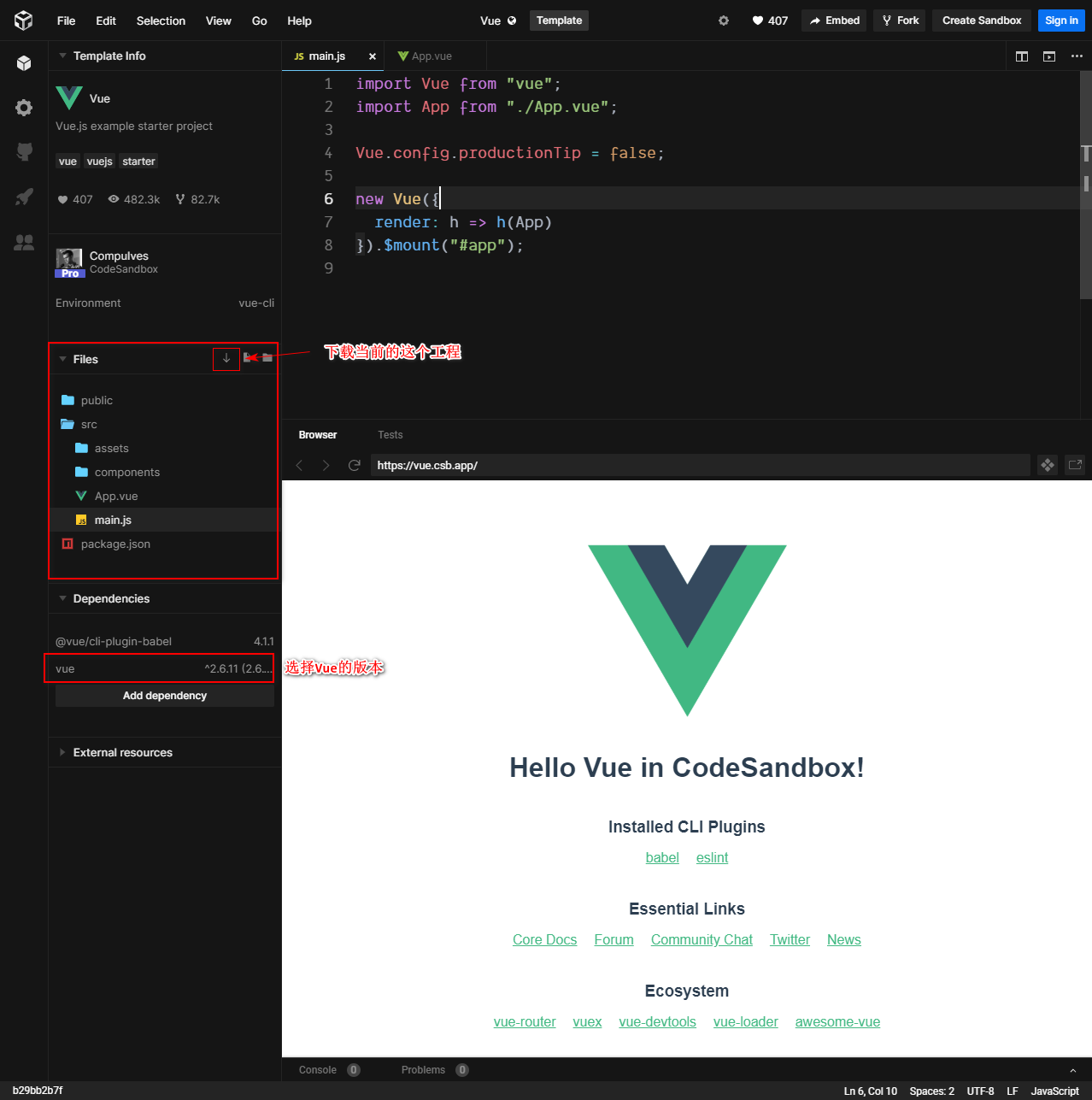Click the Add dependency button

[x=164, y=696]
